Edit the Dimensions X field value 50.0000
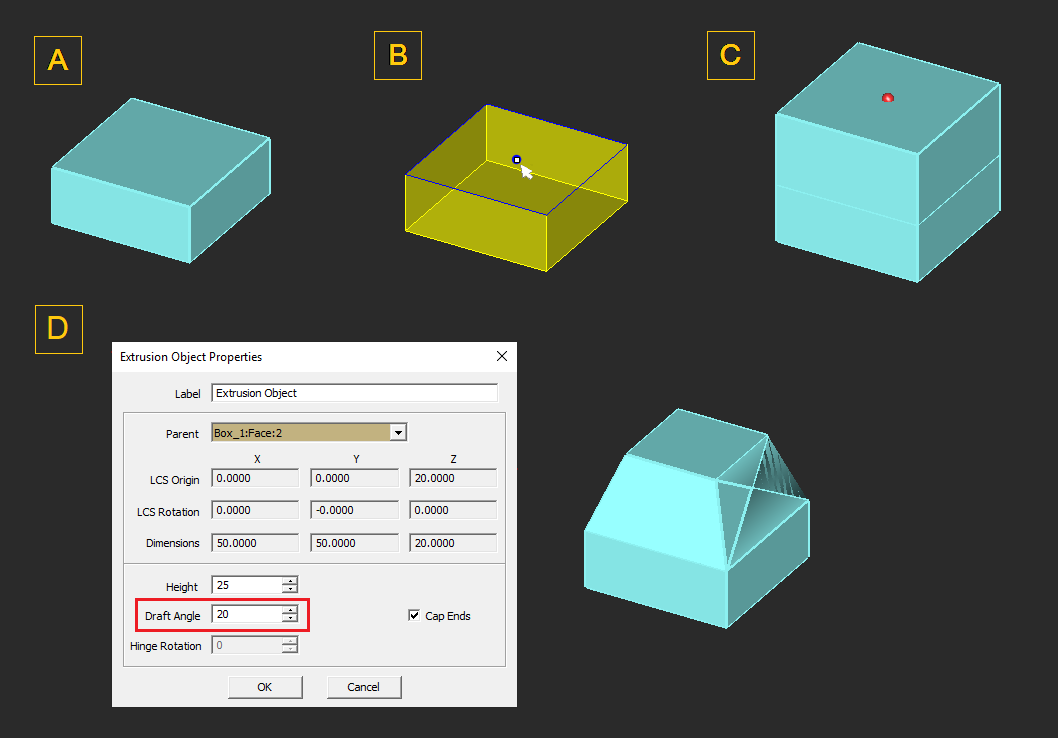 pyautogui.click(x=254, y=542)
